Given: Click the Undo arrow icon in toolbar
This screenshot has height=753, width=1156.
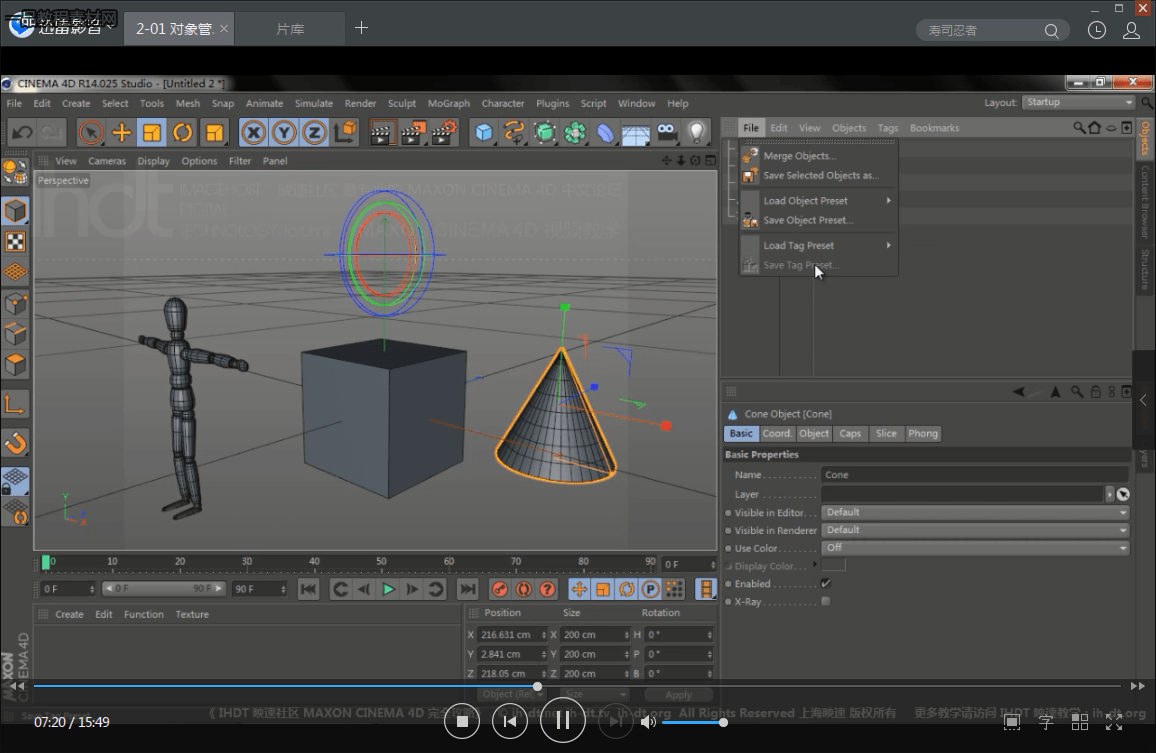Looking at the screenshot, I should pyautogui.click(x=22, y=133).
